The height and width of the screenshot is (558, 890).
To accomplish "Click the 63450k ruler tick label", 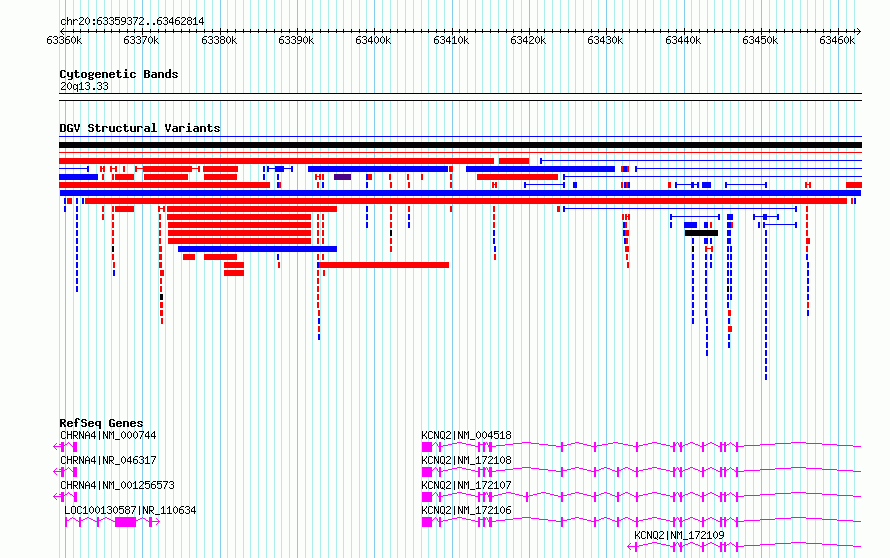I will coord(761,40).
